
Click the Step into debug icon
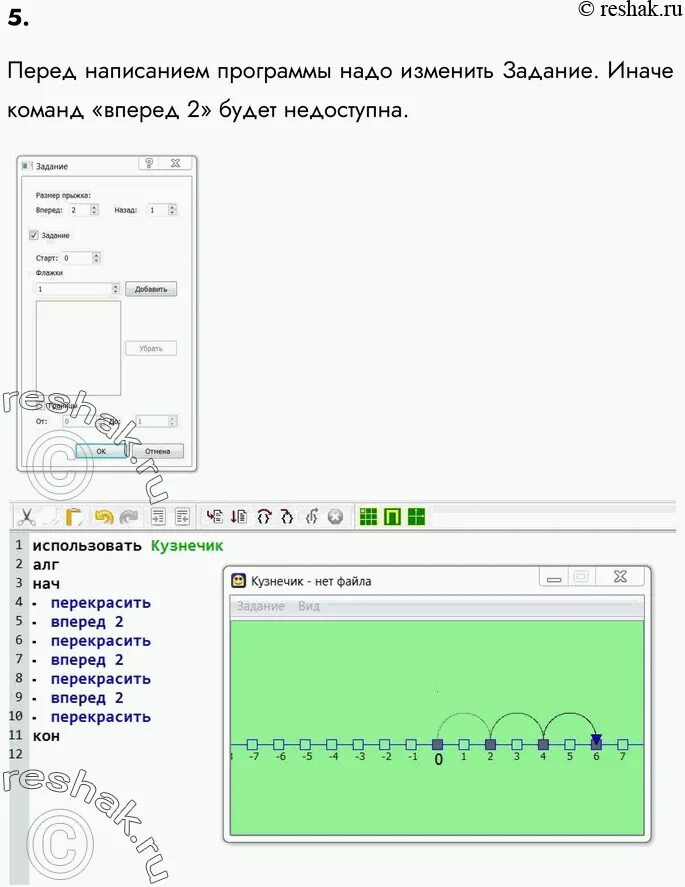coord(287,516)
